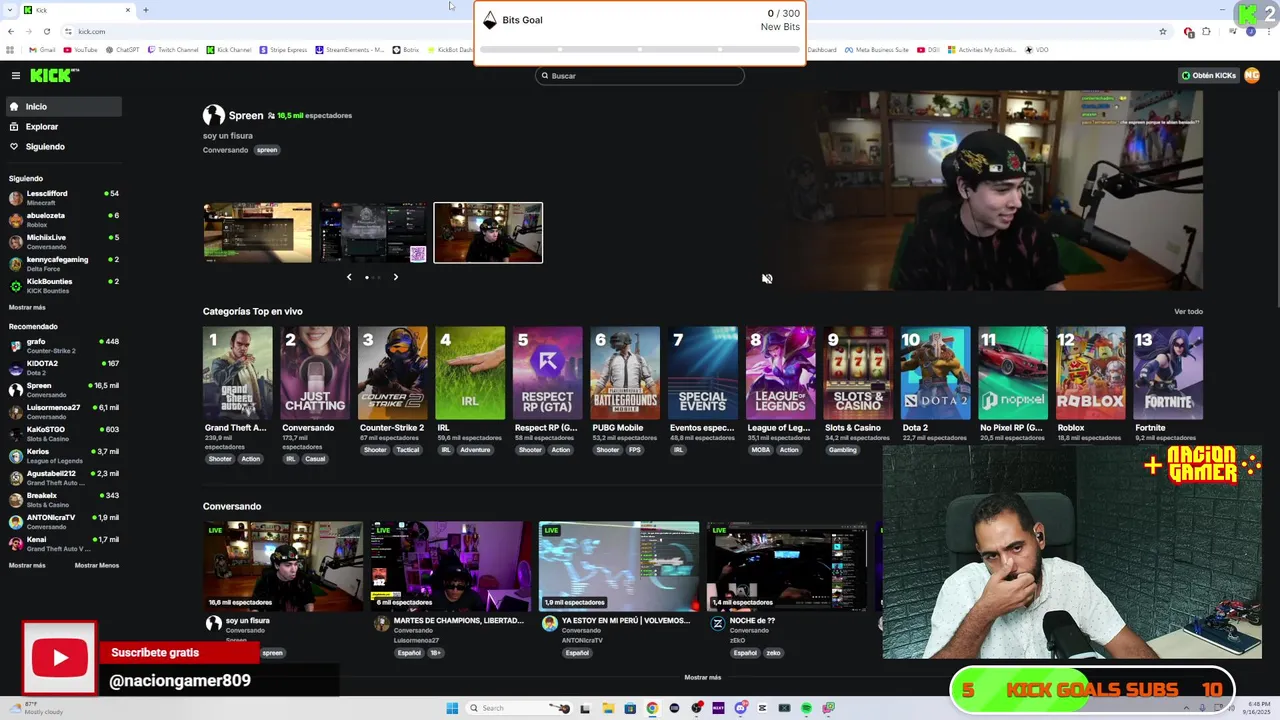Open Roblox category card
Image resolution: width=1280 pixels, height=720 pixels.
click(x=1090, y=373)
